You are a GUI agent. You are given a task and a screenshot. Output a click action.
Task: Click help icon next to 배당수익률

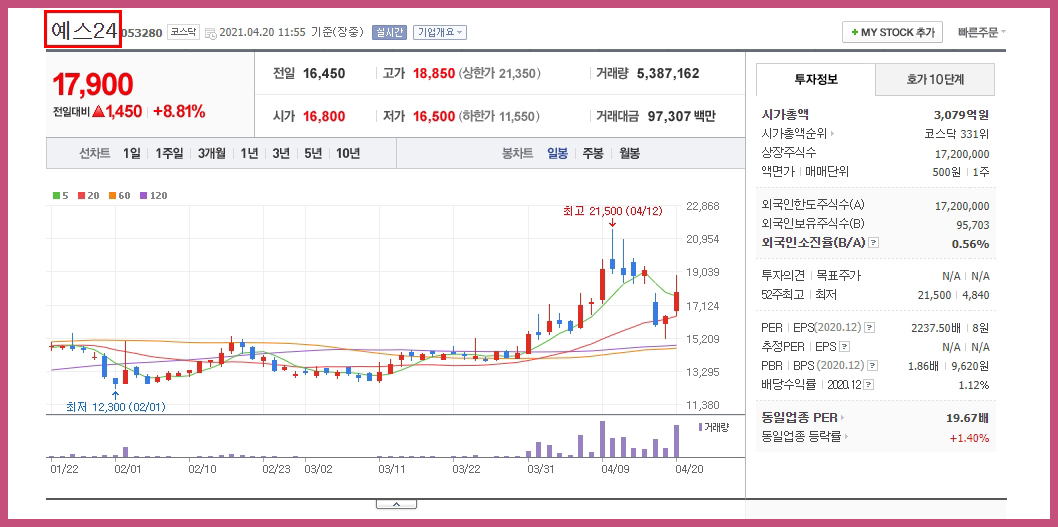(869, 385)
